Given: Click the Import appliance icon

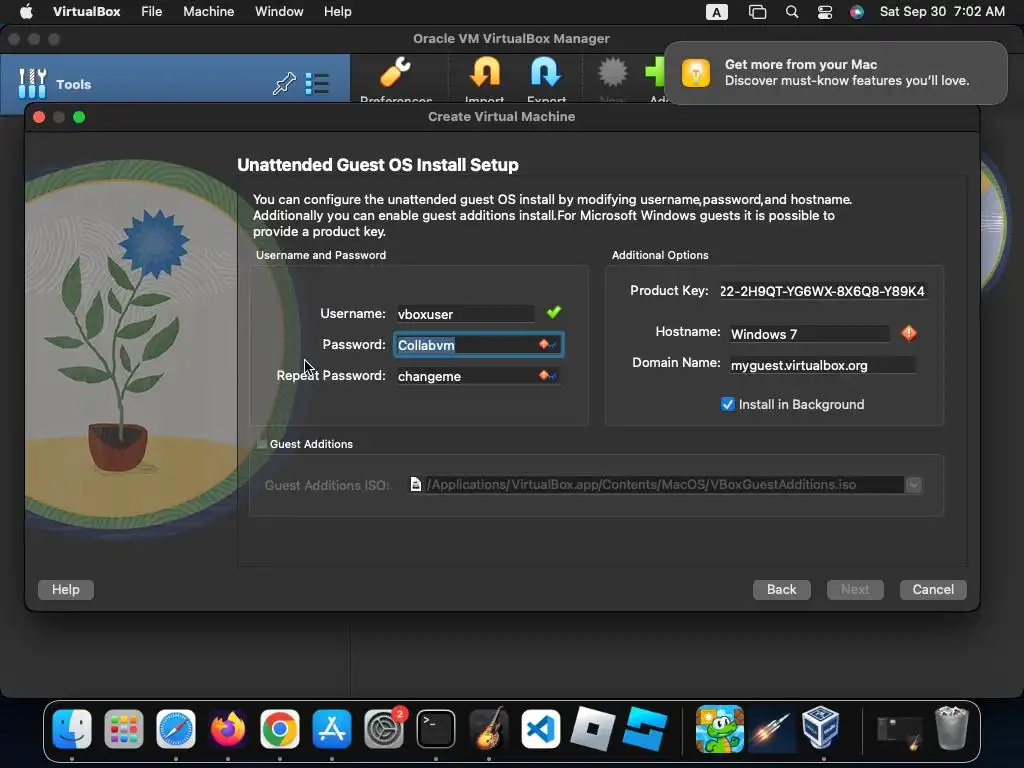Looking at the screenshot, I should click(x=485, y=72).
